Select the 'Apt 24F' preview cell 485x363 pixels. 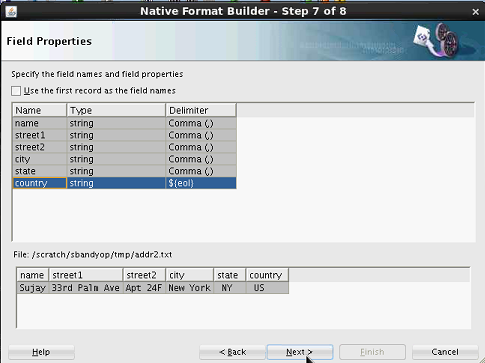tap(144, 288)
